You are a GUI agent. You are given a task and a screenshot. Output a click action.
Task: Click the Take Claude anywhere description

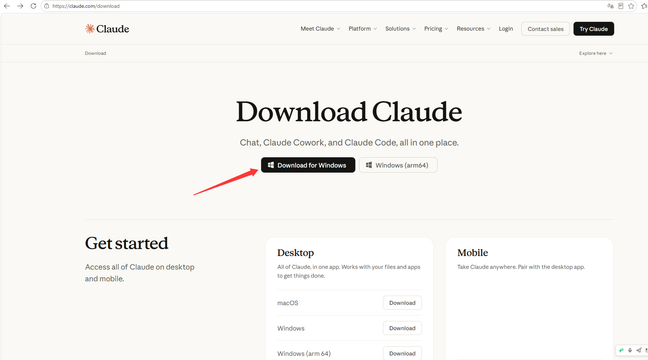(521, 267)
